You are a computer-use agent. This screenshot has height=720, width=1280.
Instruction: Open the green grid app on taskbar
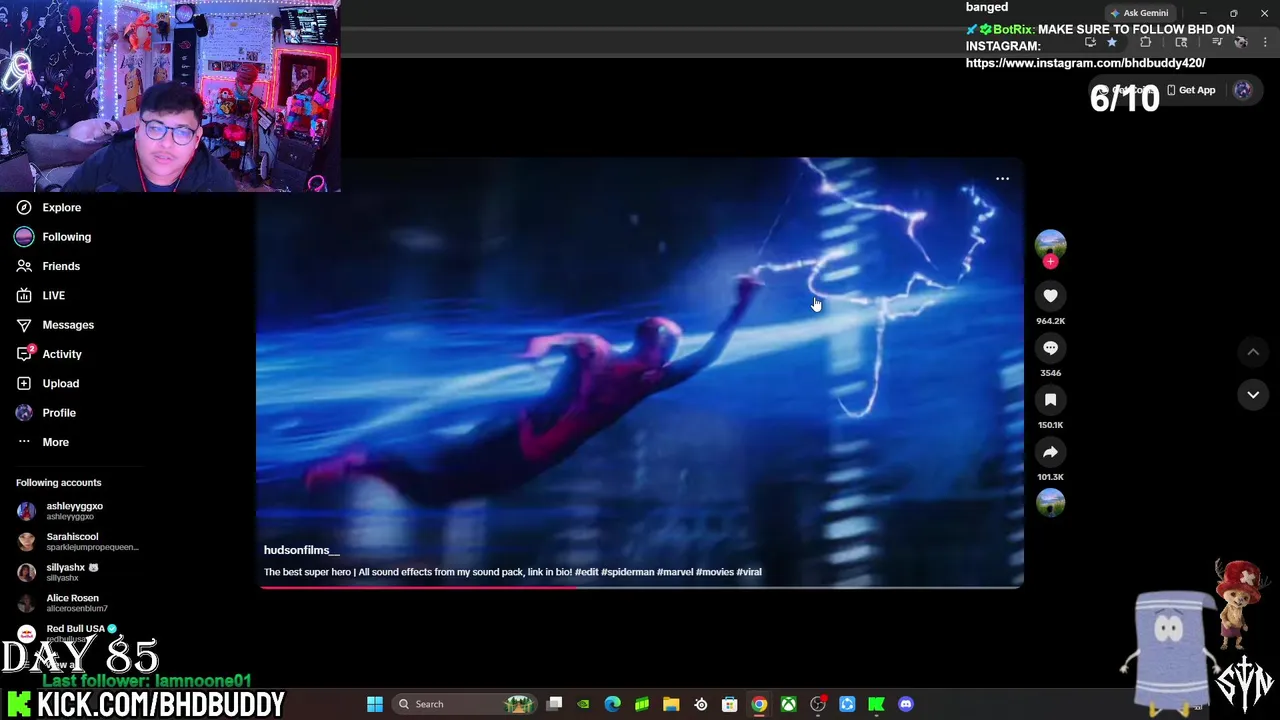[642, 704]
